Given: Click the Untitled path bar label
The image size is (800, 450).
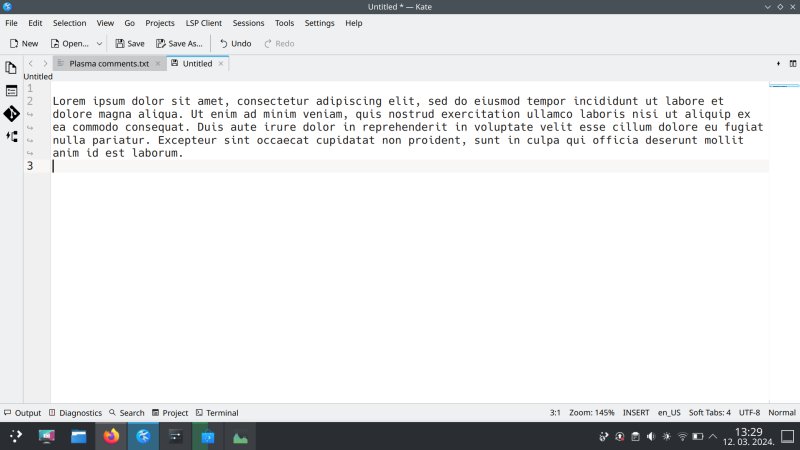Looking at the screenshot, I should pyautogui.click(x=38, y=77).
